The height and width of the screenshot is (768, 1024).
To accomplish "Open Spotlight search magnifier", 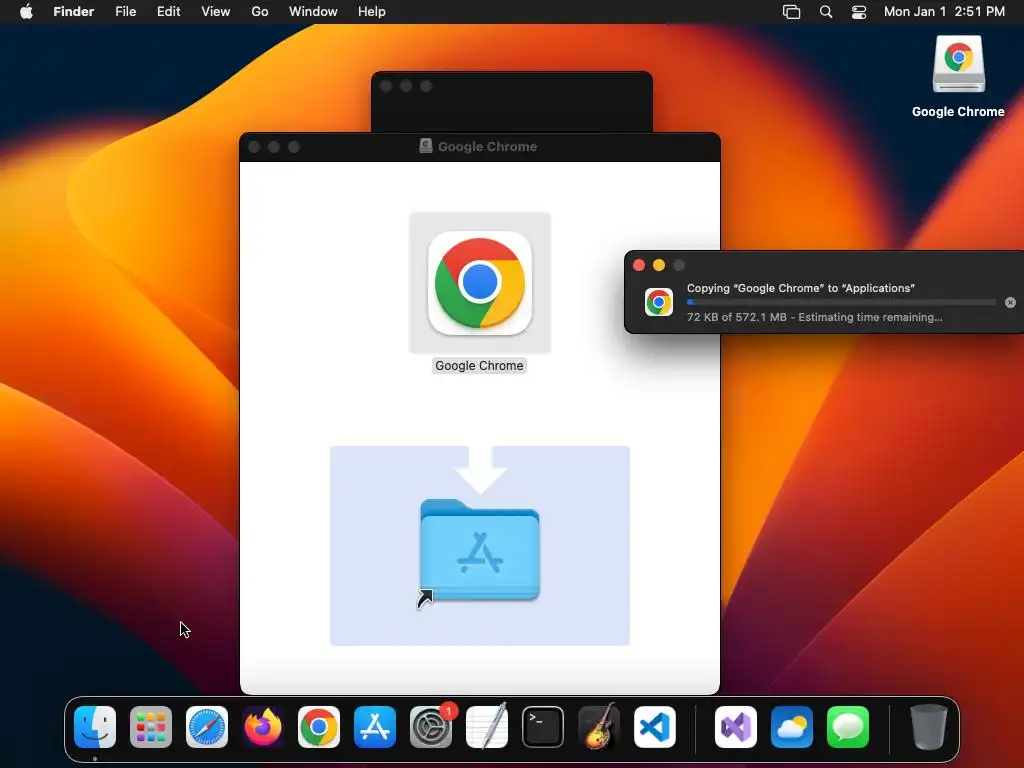I will [x=826, y=12].
